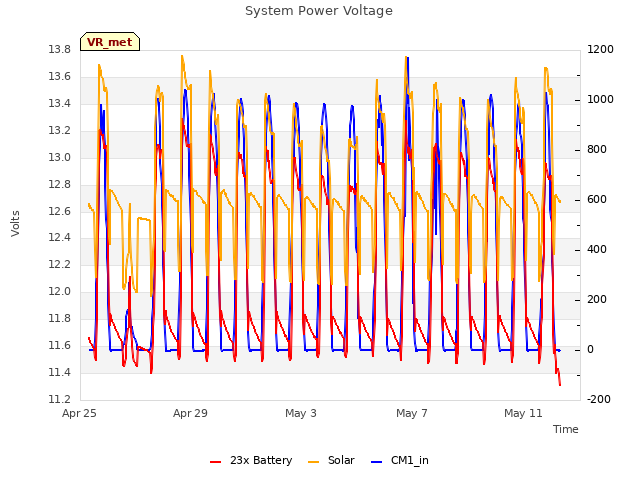Click the VR_met annotation label
Image resolution: width=640 pixels, height=480 pixels.
(110, 42)
